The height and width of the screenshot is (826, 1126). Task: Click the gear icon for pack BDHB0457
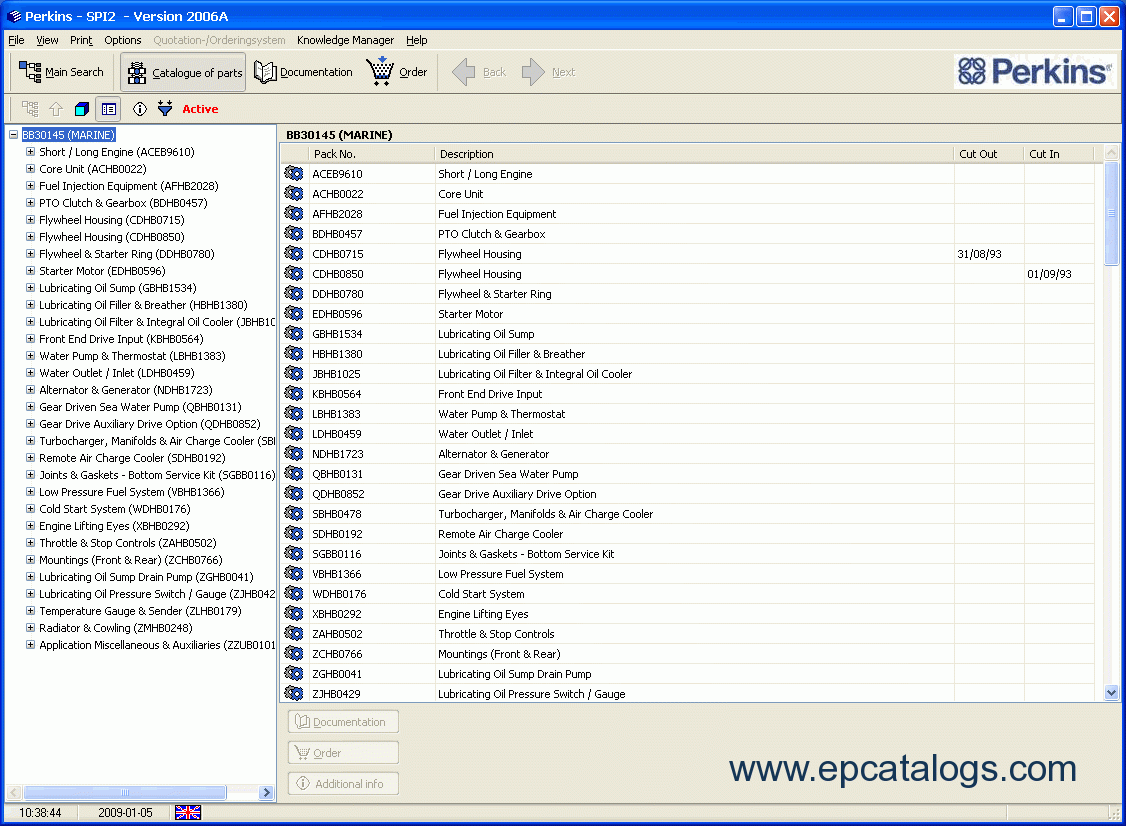point(294,233)
